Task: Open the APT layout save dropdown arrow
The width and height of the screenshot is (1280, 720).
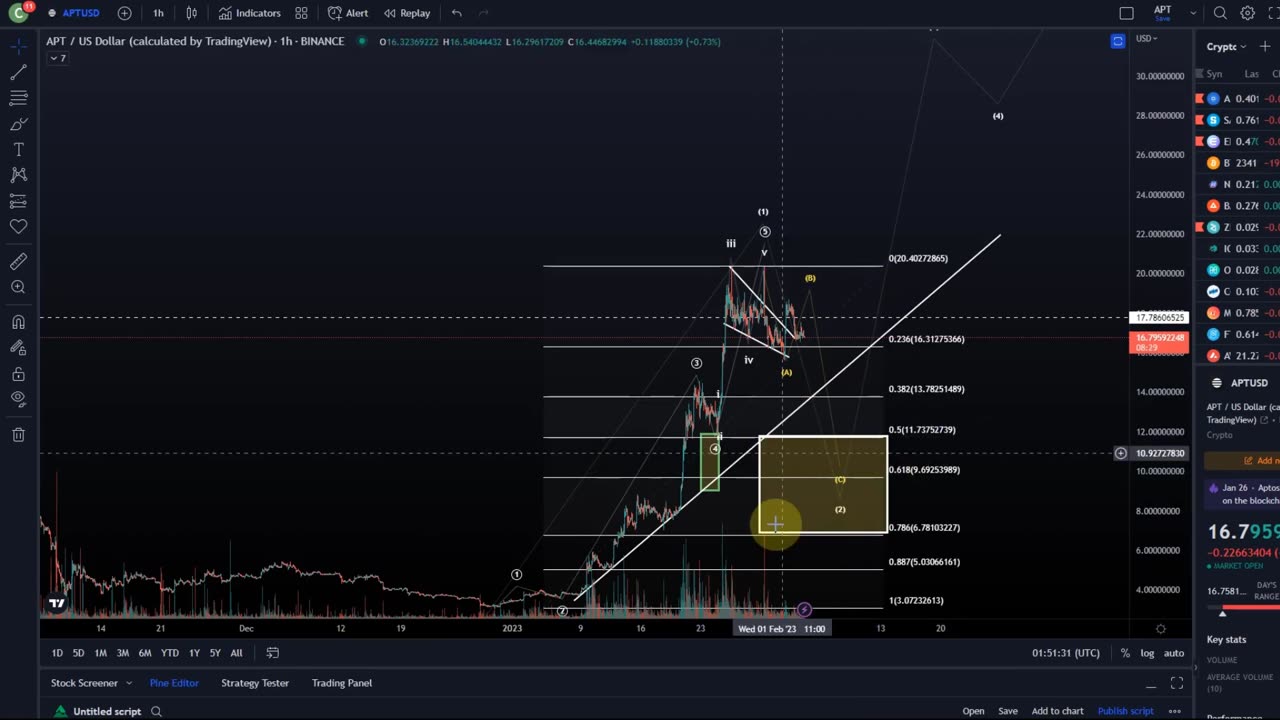Action: pos(1194,13)
